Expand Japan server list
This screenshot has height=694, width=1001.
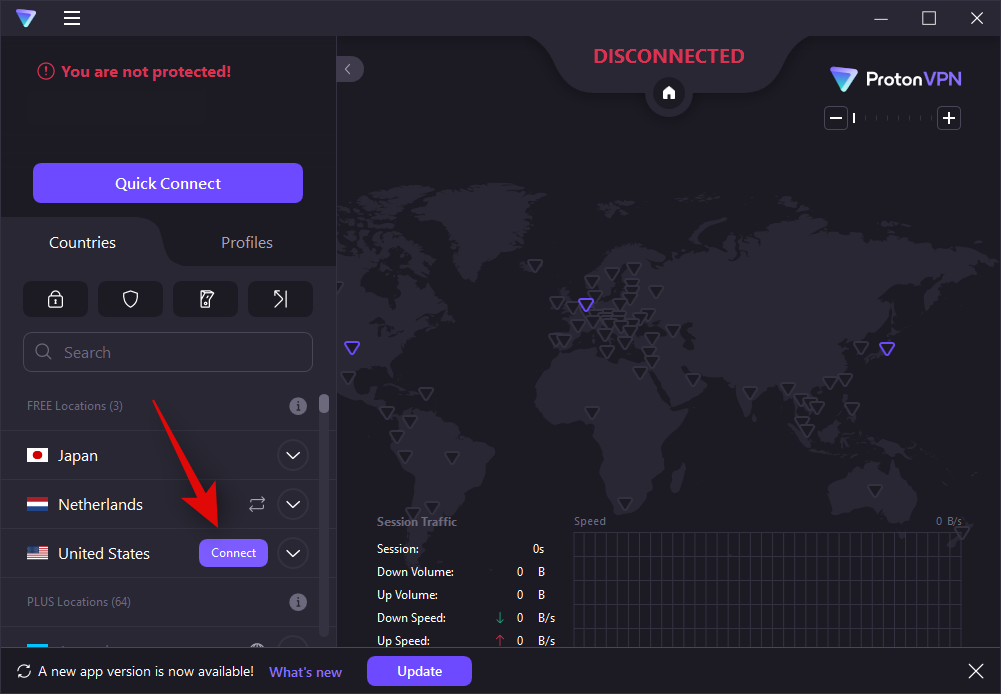[x=292, y=456]
